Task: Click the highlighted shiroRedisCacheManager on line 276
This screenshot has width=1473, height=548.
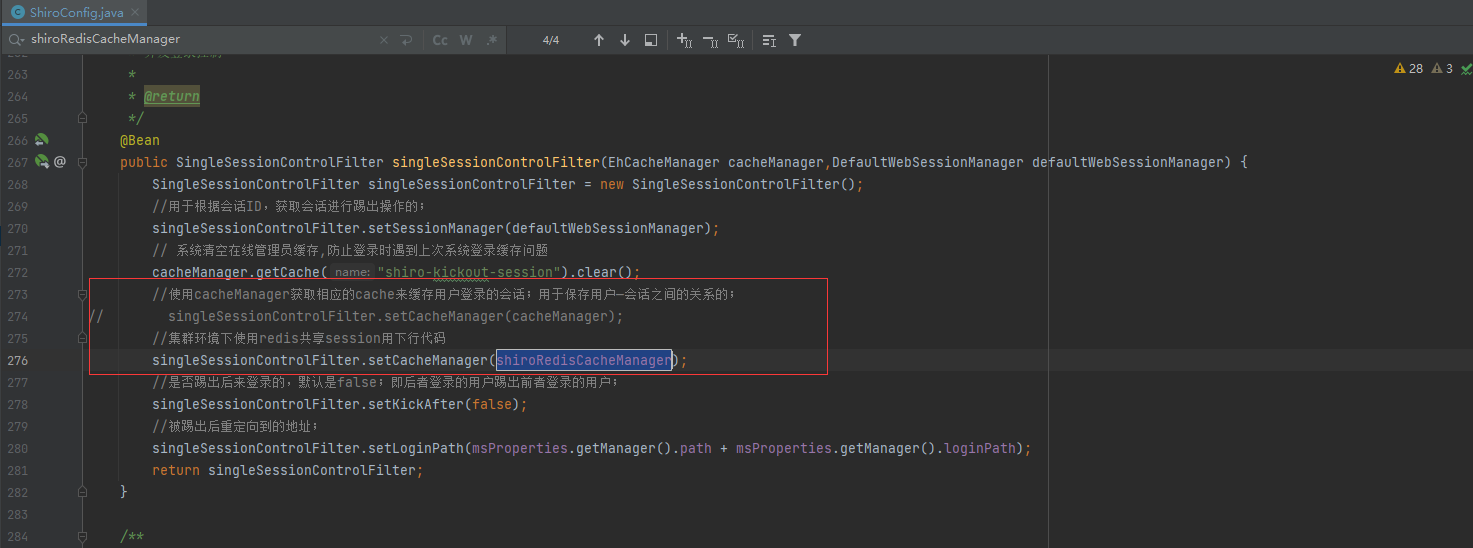Action: click(584, 360)
